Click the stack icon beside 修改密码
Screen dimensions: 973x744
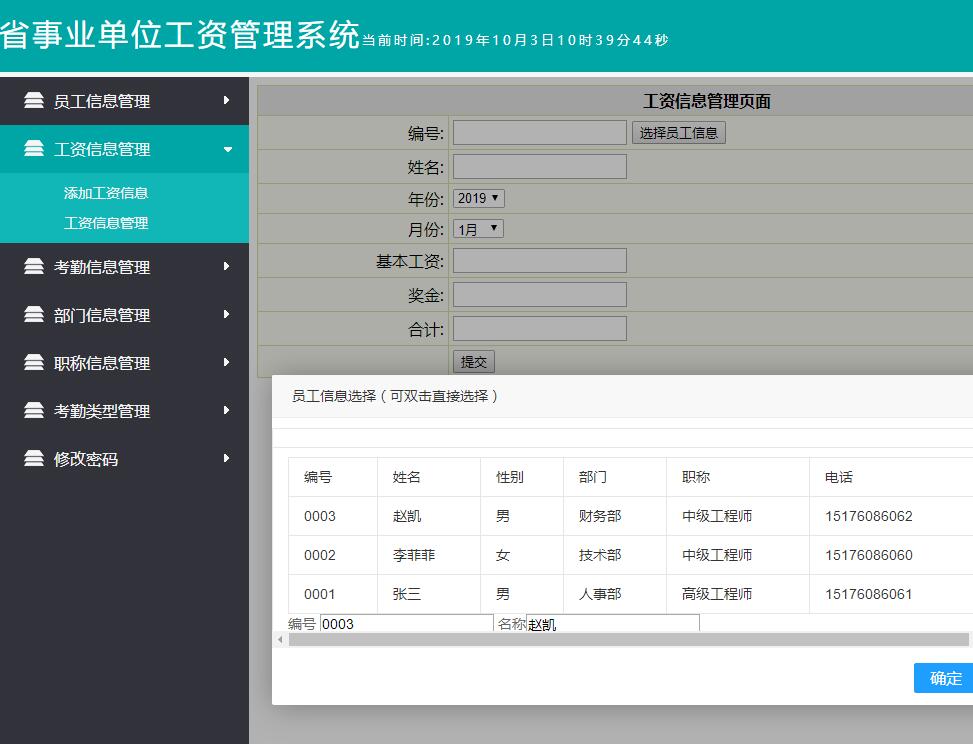tap(34, 459)
